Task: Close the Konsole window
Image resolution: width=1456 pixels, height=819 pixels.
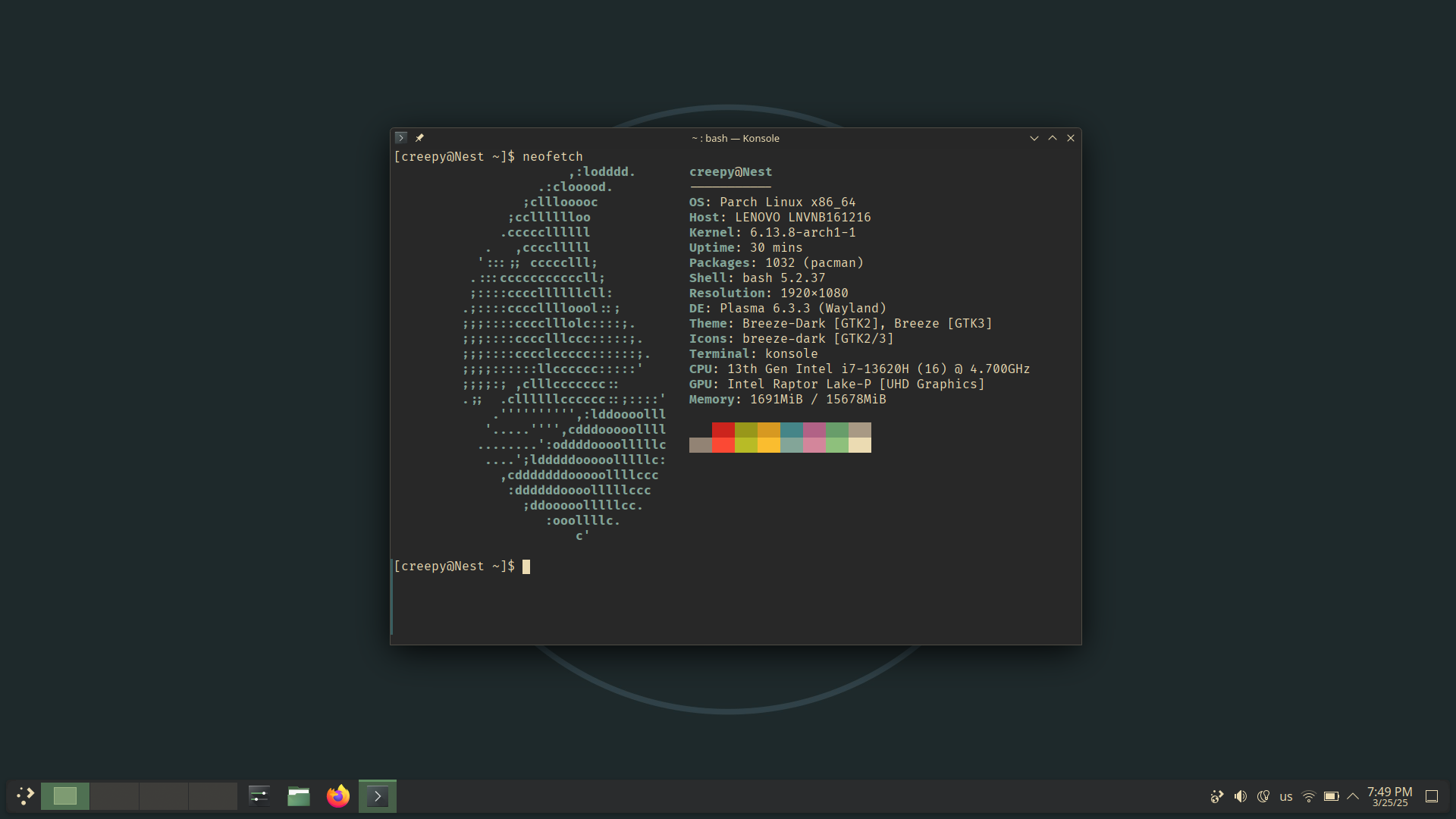Action: [1071, 138]
